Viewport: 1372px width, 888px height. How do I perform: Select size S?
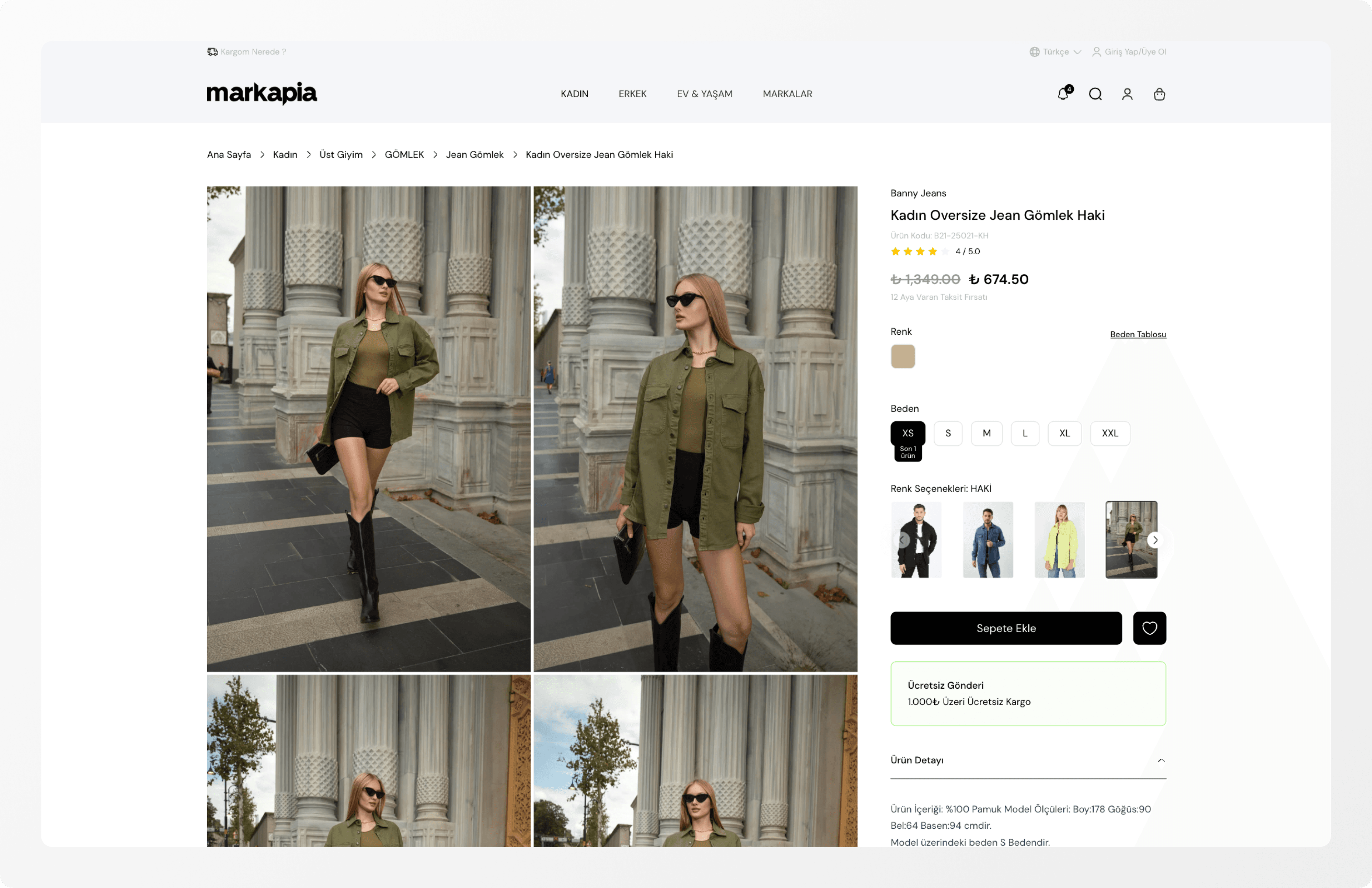pos(948,433)
